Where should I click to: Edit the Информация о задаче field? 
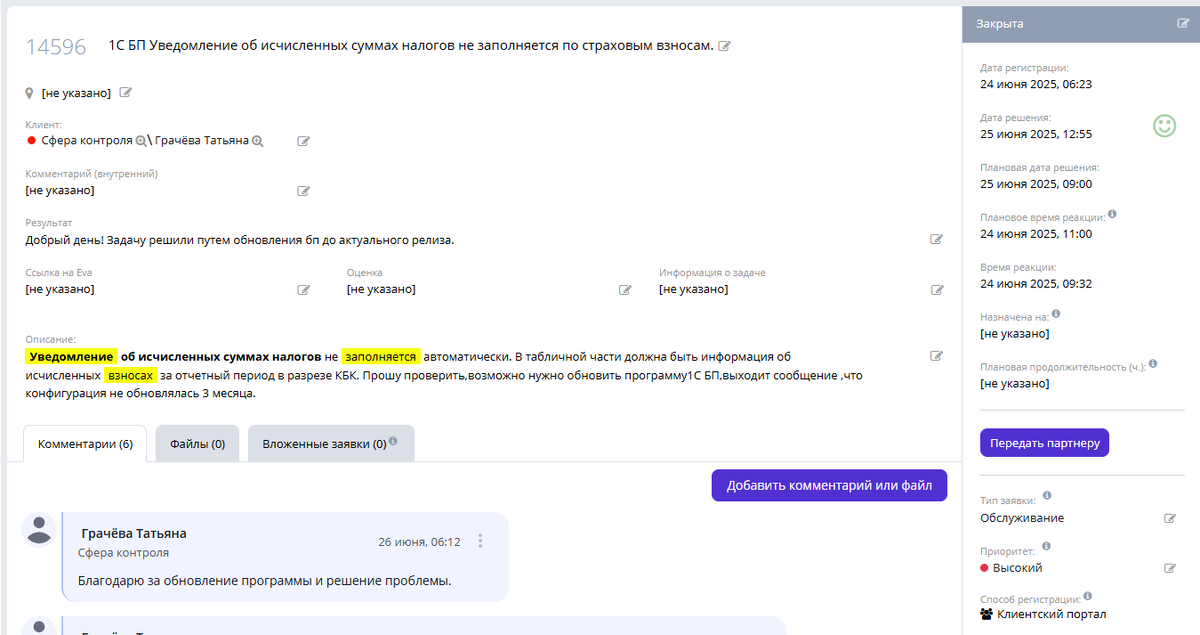point(937,290)
